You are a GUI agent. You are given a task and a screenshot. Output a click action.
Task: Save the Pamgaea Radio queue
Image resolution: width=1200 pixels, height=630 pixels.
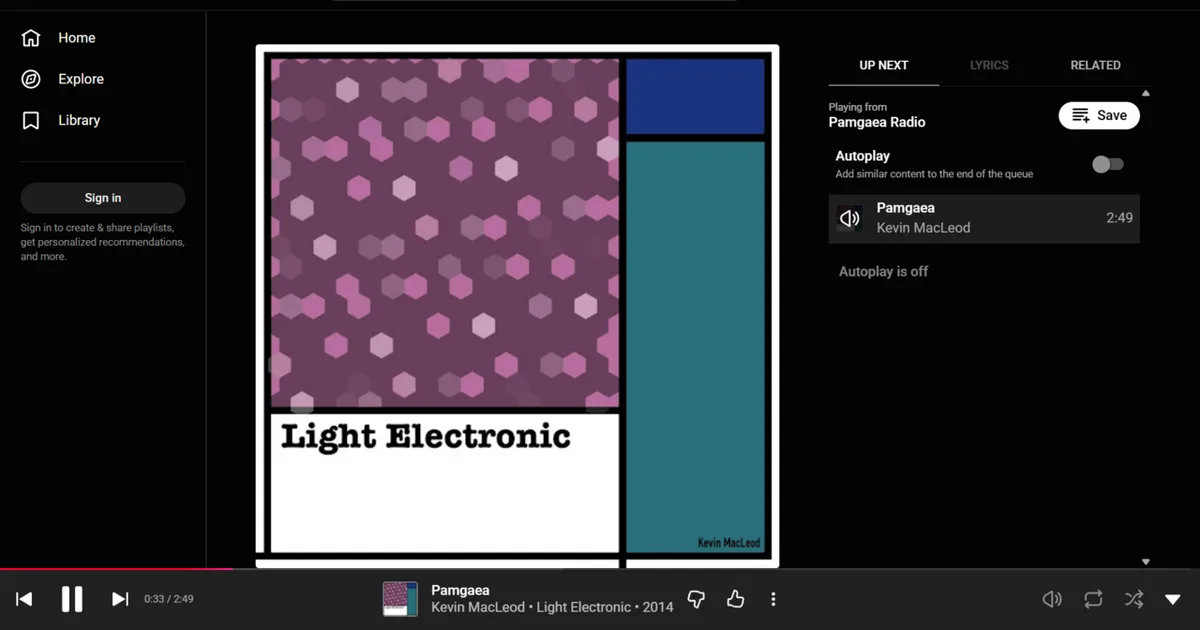point(1099,115)
